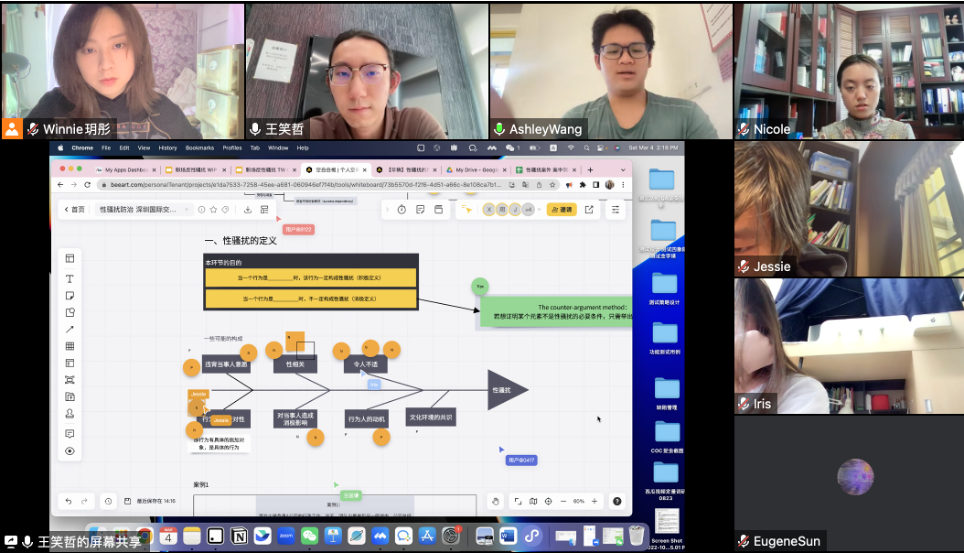964x554 pixels.
Task: Toggle fullscreen corner icon in zoom bar
Action: (518, 501)
